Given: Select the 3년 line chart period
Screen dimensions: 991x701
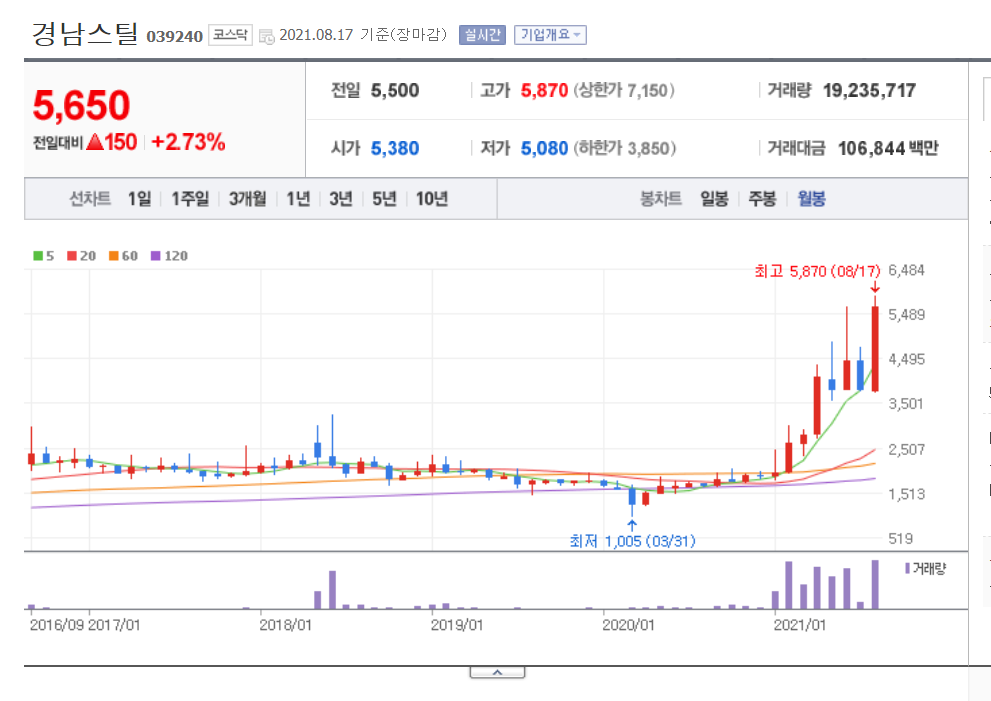Looking at the screenshot, I should tap(341, 199).
